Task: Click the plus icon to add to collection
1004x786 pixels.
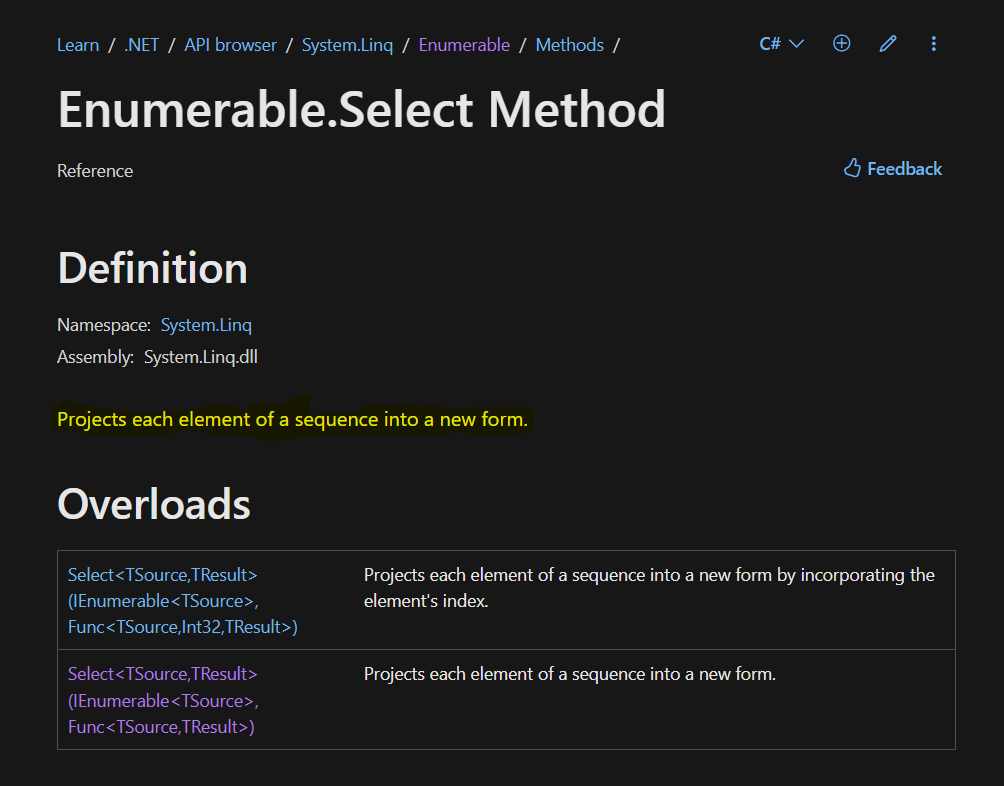Action: (841, 43)
